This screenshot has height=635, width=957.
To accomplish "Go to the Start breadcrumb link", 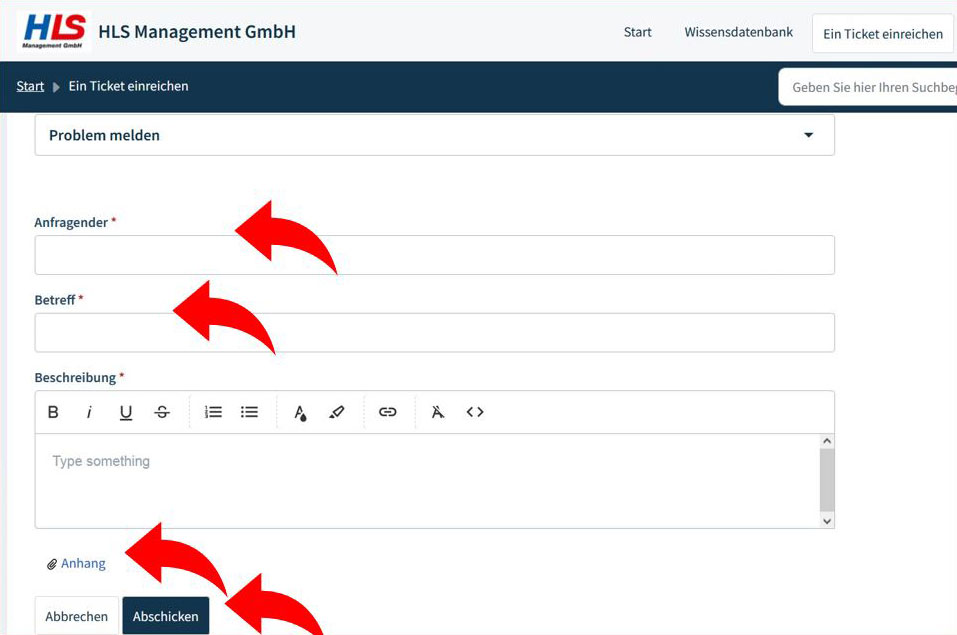I will (x=30, y=86).
